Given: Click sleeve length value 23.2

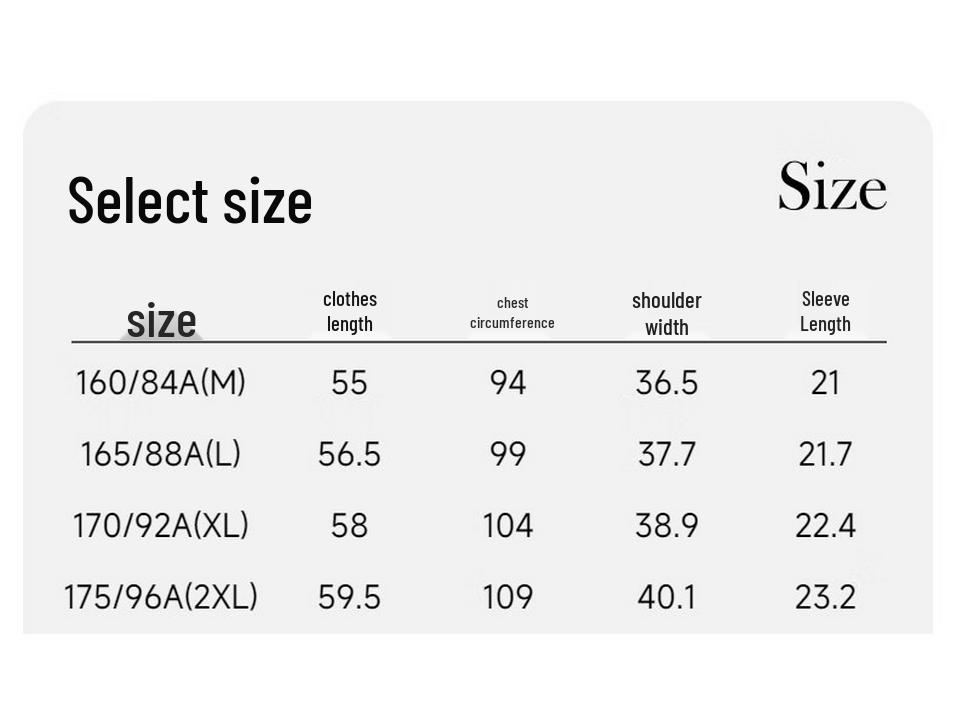Looking at the screenshot, I should tap(825, 597).
